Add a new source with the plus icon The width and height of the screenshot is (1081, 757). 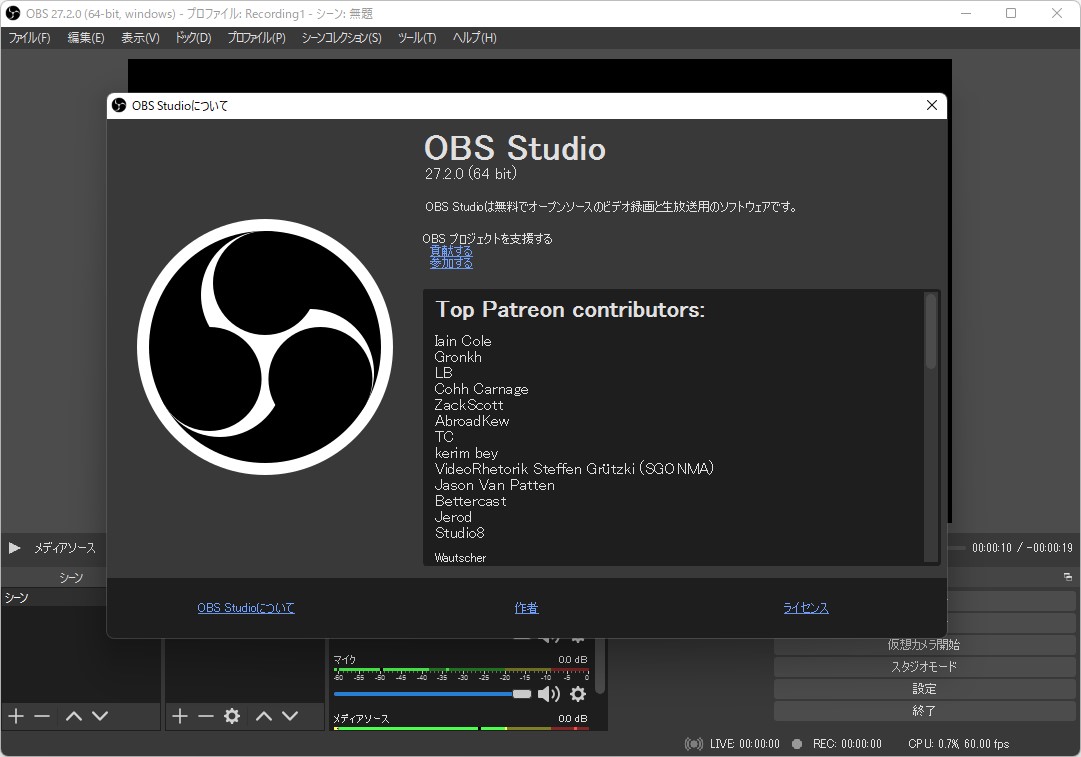tap(179, 715)
